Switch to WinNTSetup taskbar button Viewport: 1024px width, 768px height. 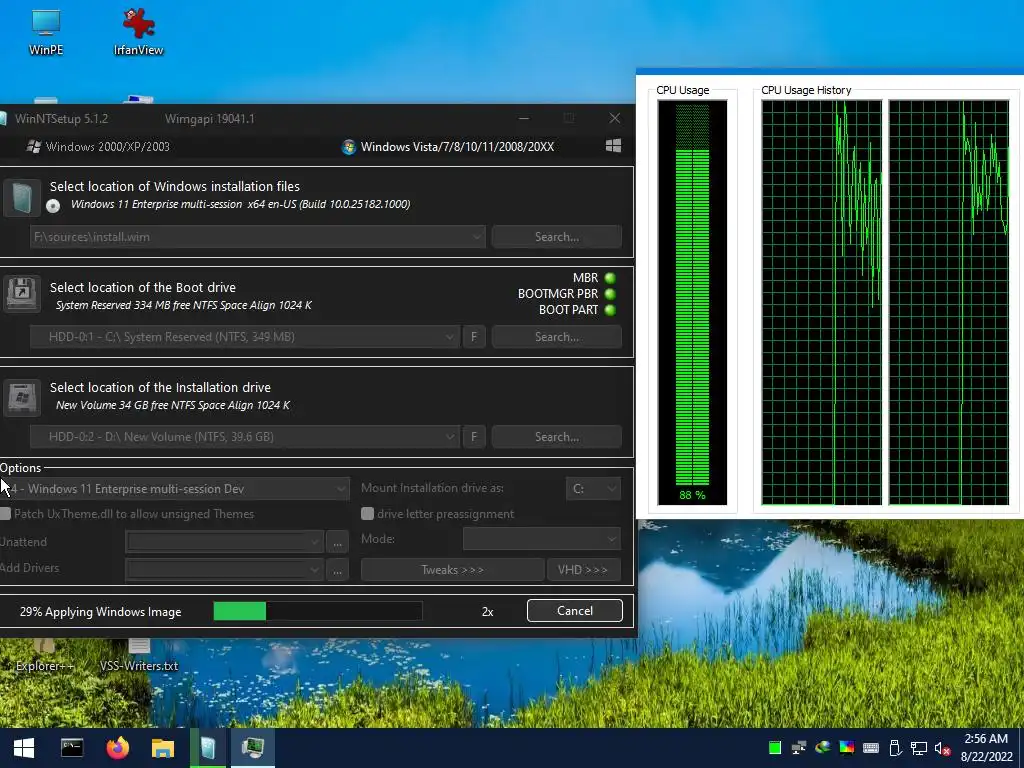pos(208,748)
